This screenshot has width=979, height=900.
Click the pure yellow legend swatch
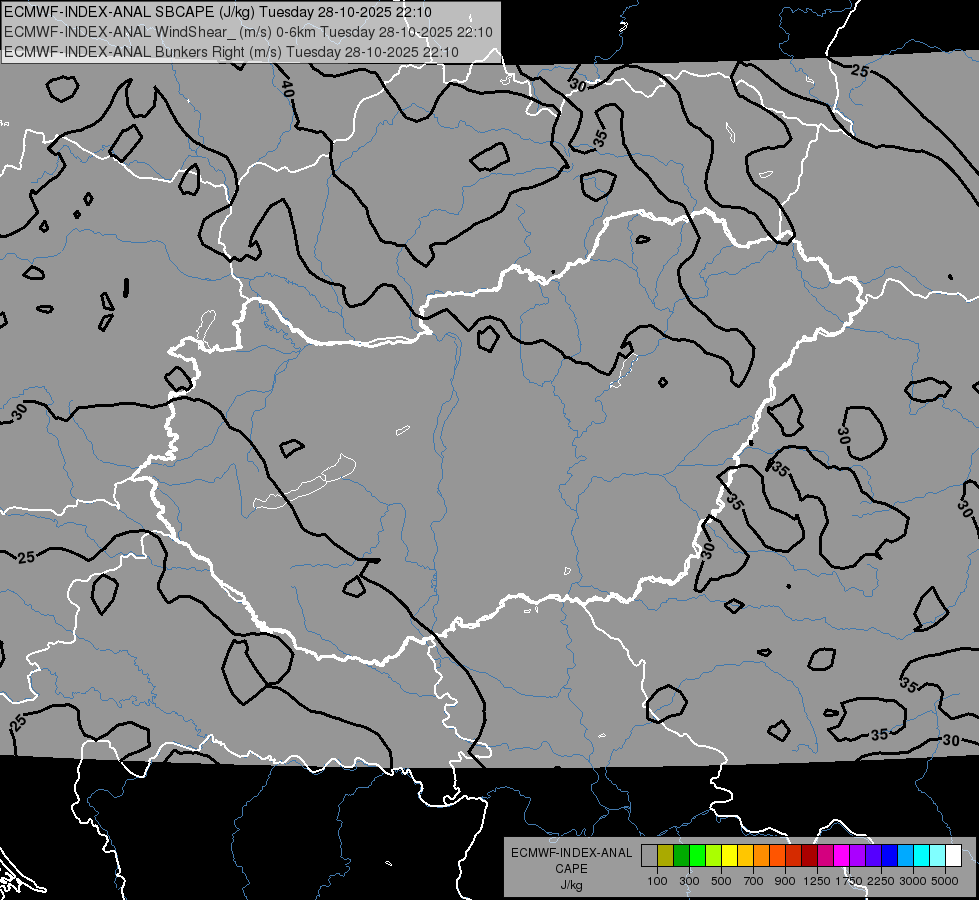point(729,856)
